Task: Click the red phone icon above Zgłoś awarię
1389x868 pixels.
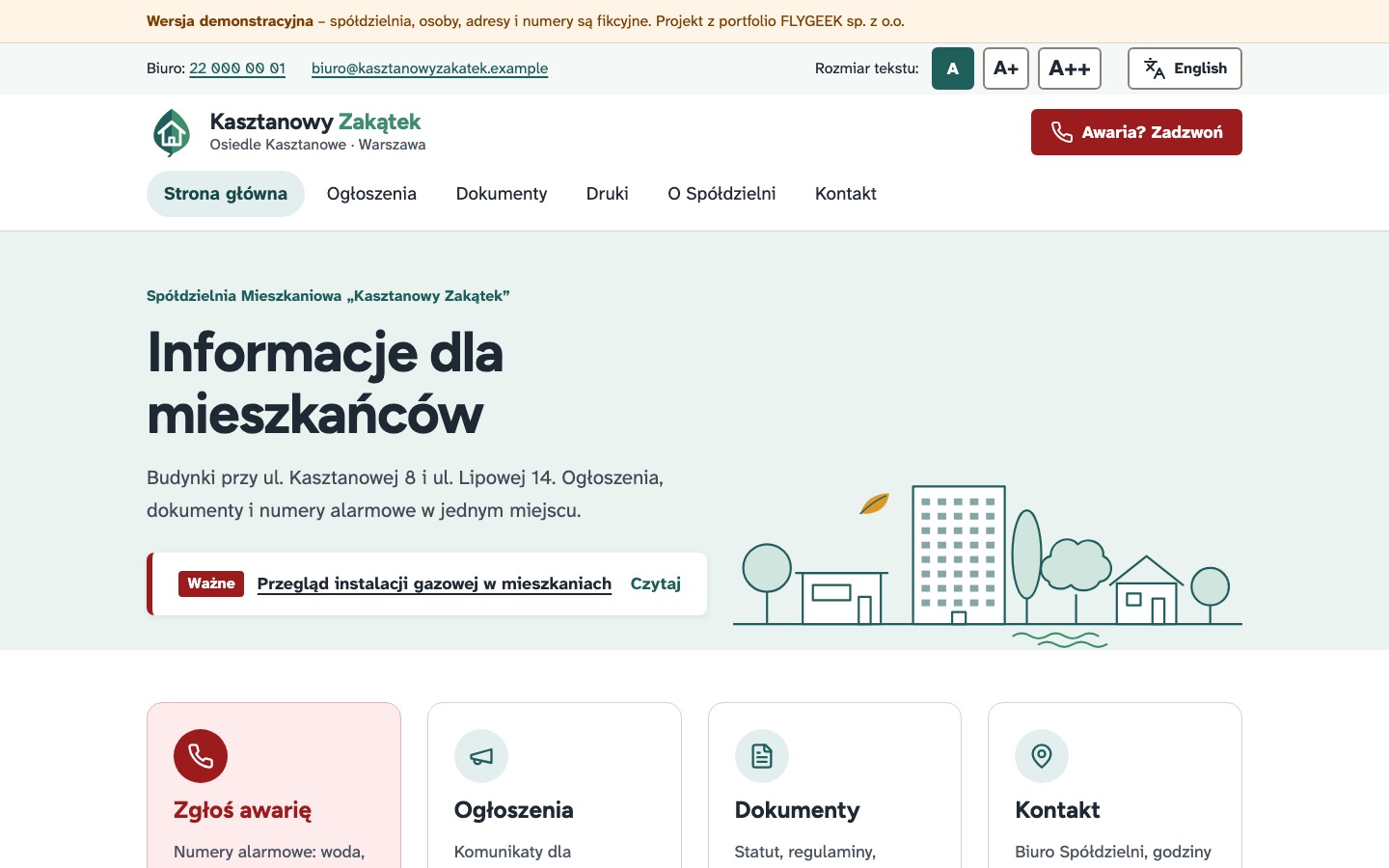Action: tap(201, 756)
